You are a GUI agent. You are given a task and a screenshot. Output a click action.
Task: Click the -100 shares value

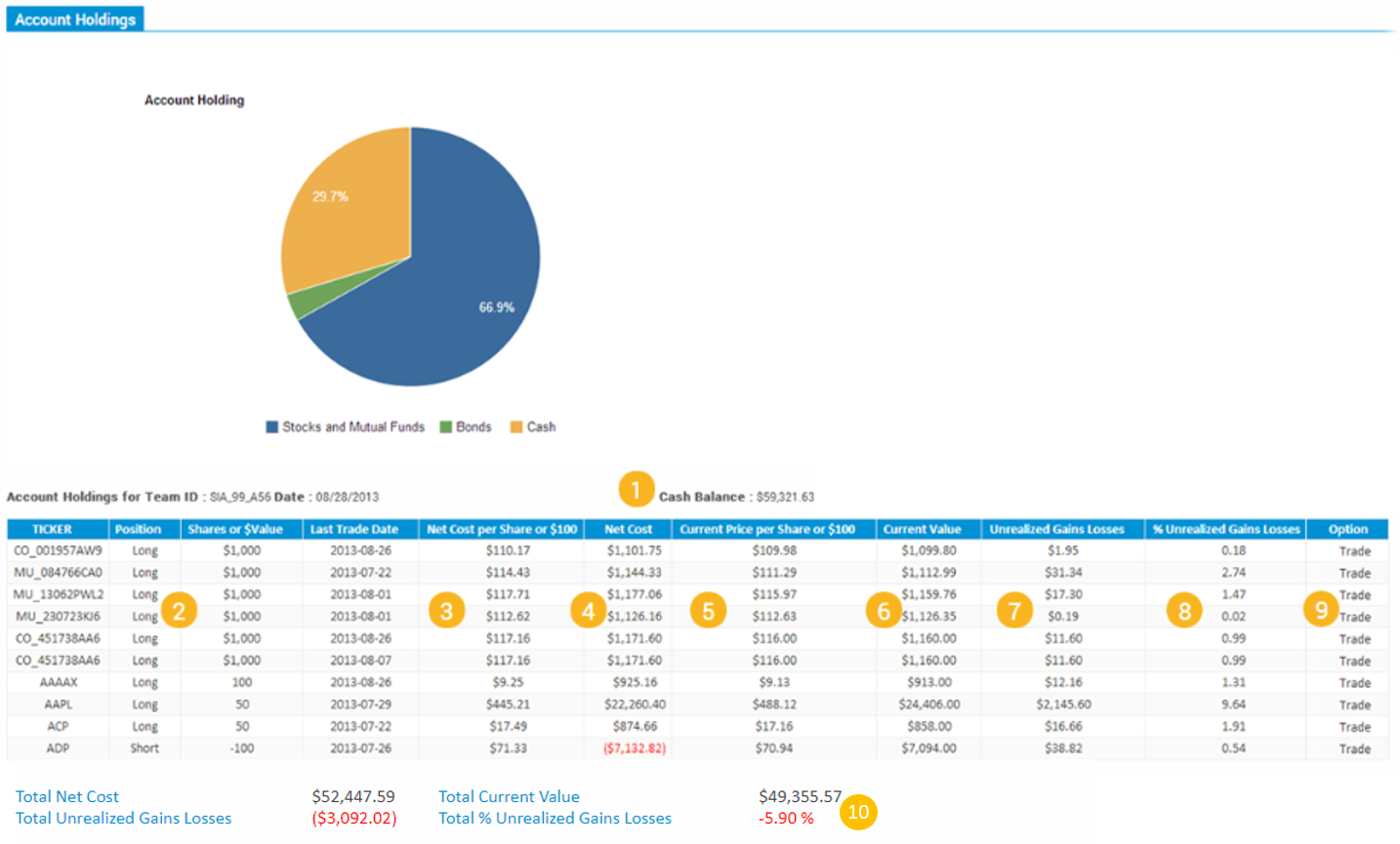(242, 748)
